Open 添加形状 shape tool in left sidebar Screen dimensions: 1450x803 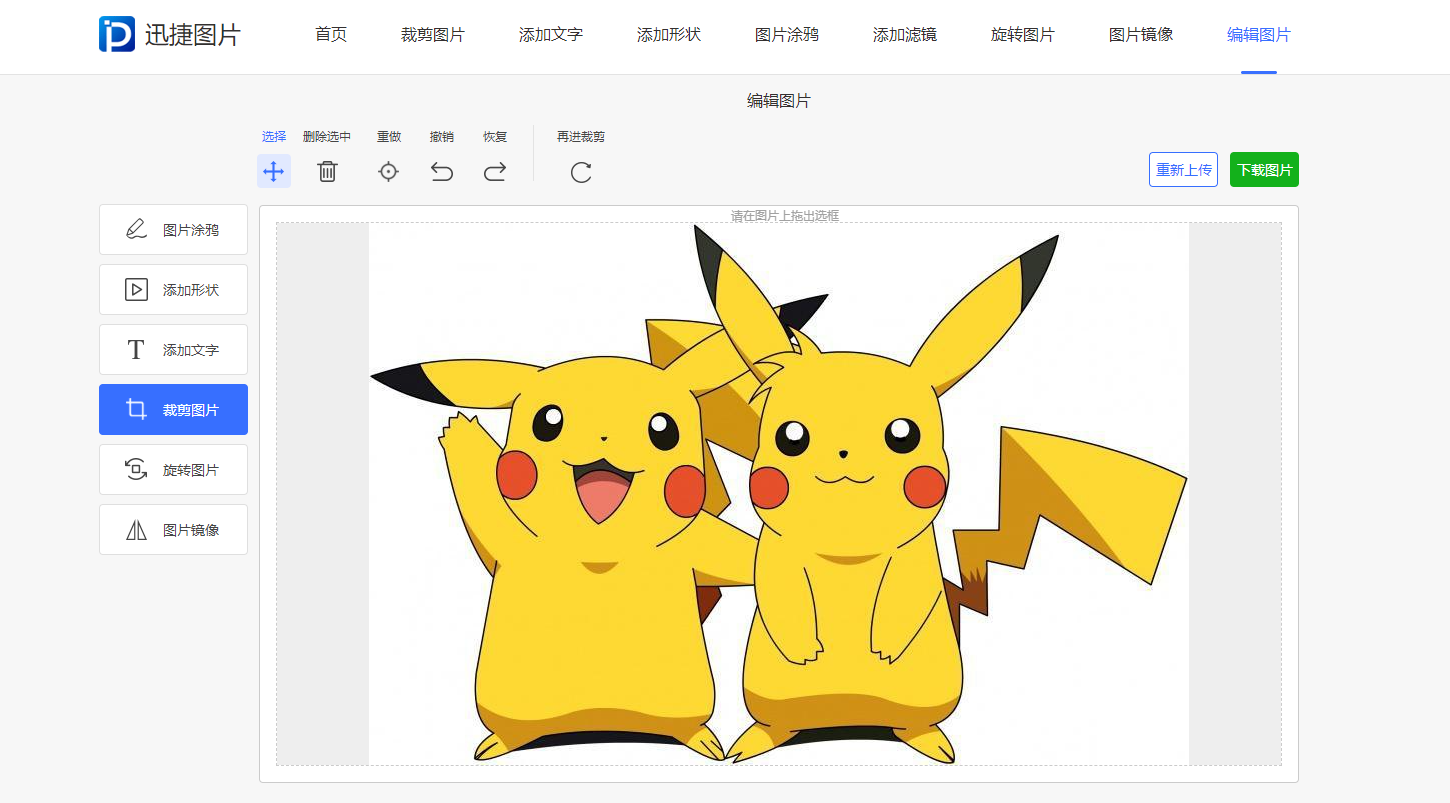pos(173,290)
